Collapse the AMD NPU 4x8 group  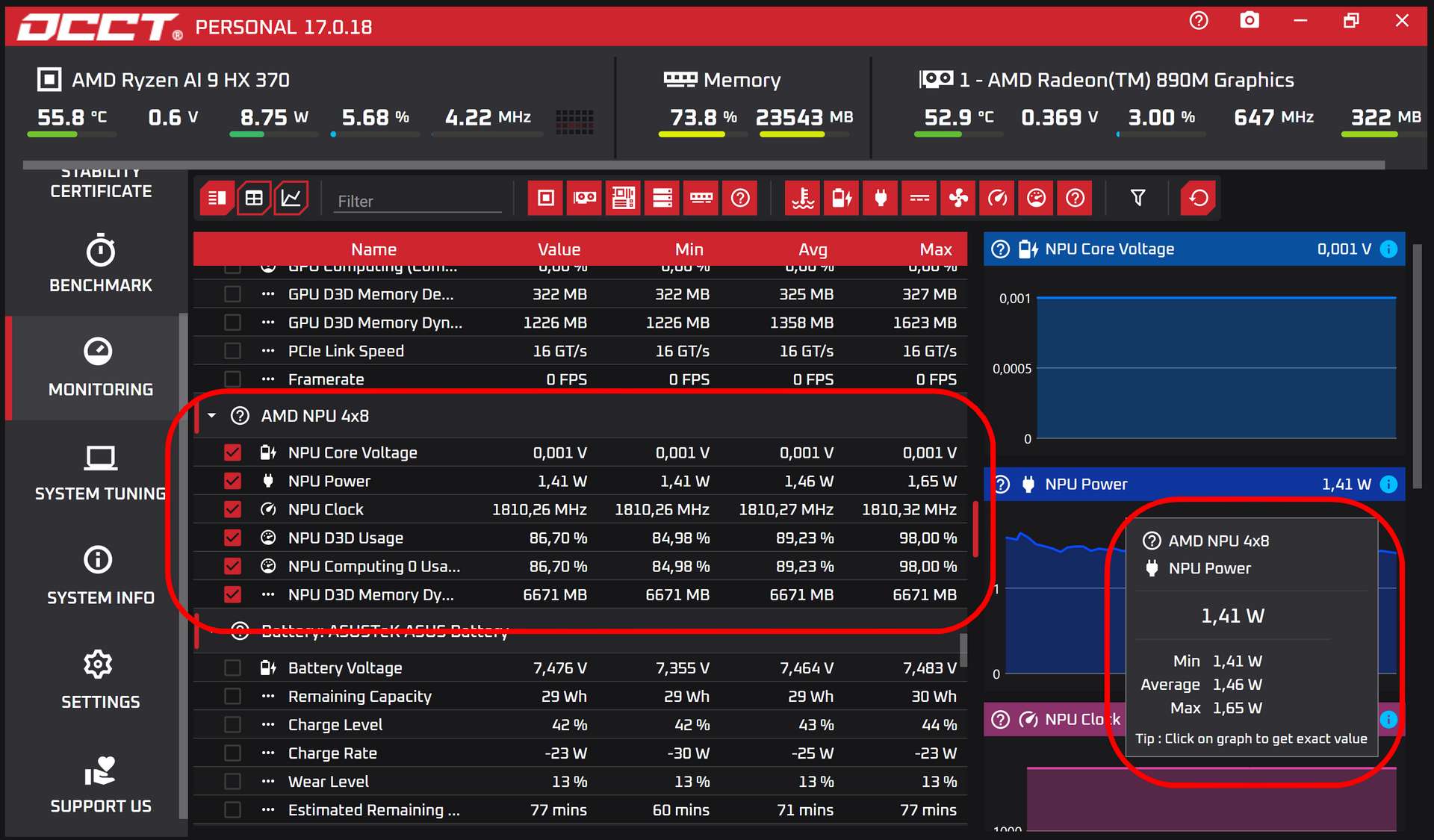coord(212,416)
